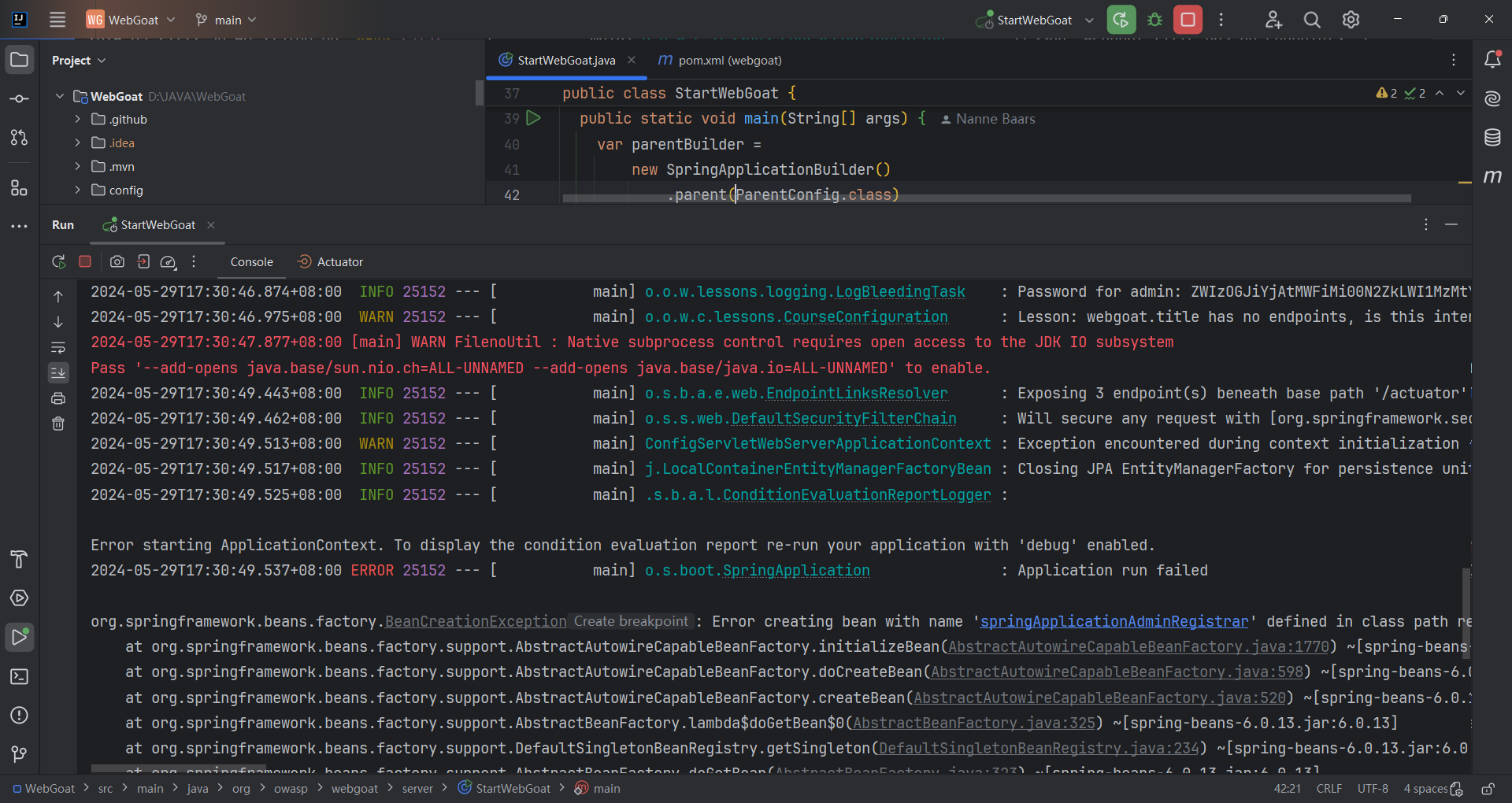Open the main hamburger menu
1512x803 pixels.
coord(57,20)
